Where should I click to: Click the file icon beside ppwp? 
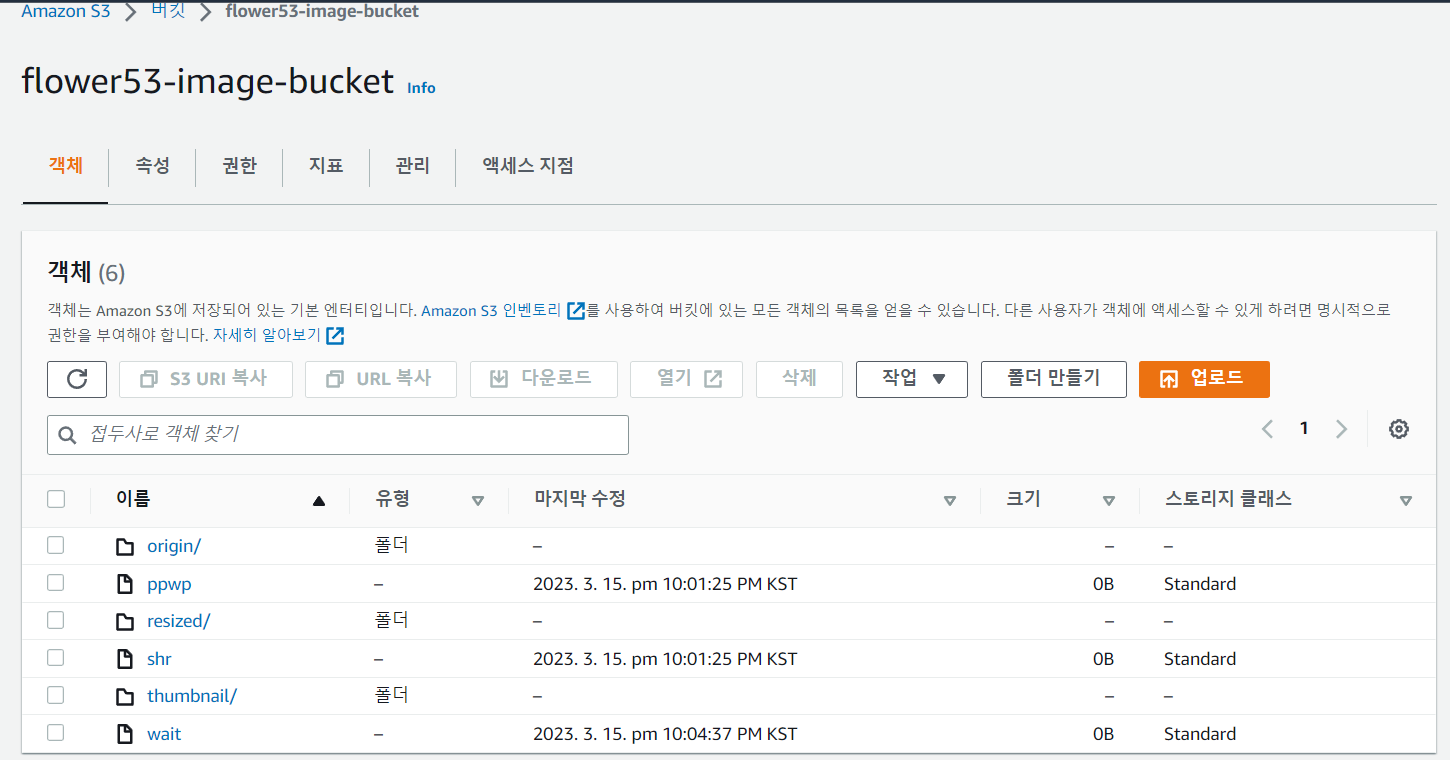[x=125, y=584]
